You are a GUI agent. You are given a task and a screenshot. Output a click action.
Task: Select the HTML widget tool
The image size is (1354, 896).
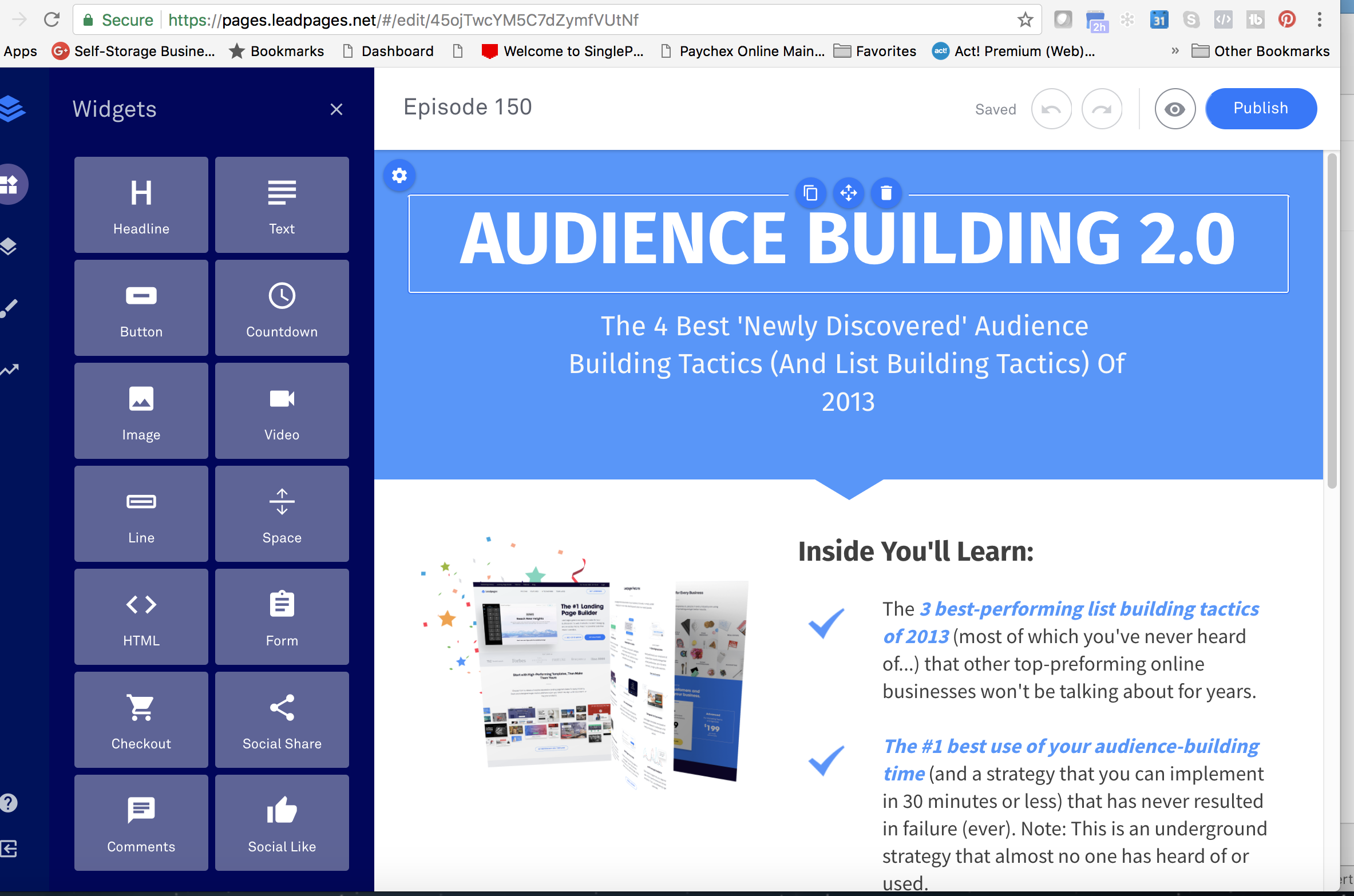pos(140,617)
